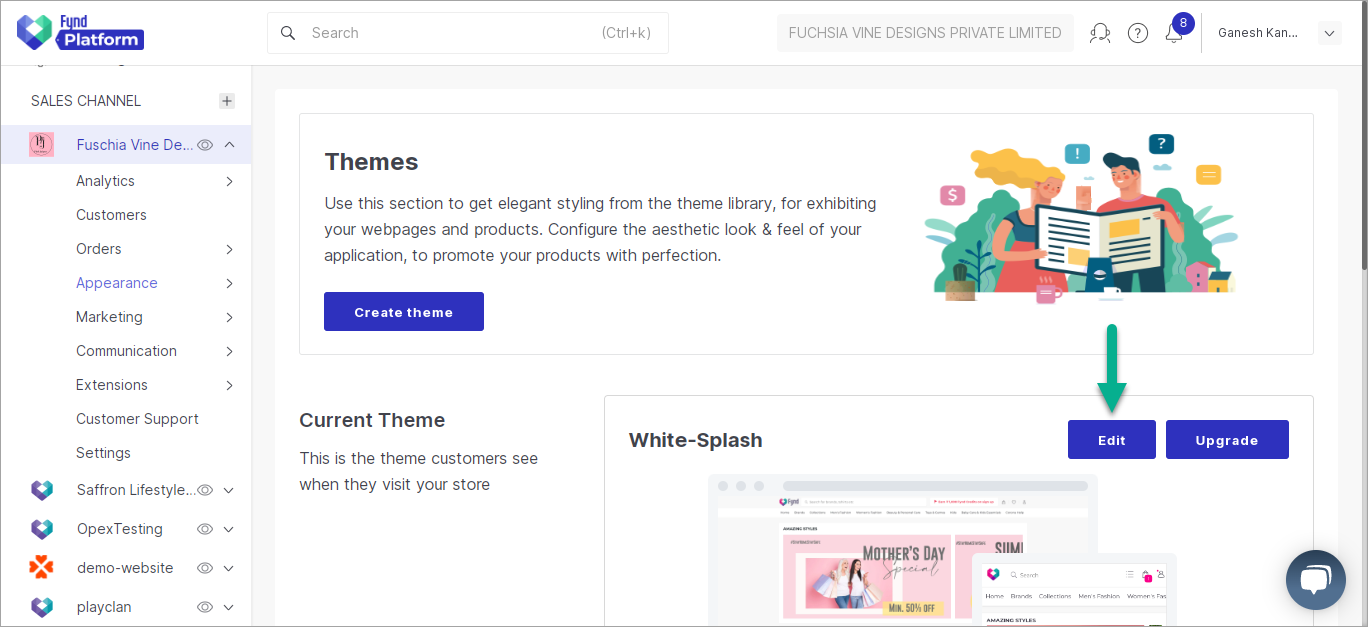Open Settings in the sidebar
The image size is (1368, 627).
pyautogui.click(x=103, y=453)
